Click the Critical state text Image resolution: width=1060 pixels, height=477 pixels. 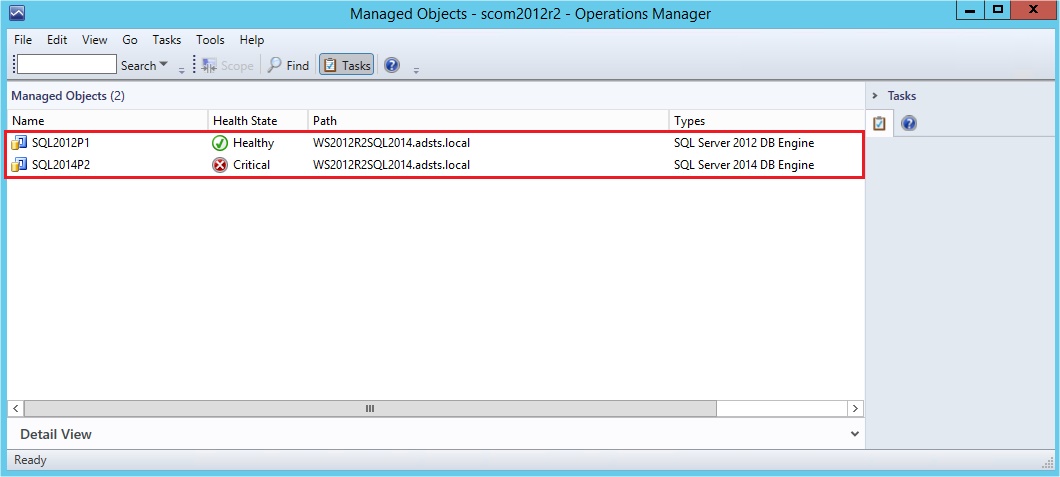[251, 165]
